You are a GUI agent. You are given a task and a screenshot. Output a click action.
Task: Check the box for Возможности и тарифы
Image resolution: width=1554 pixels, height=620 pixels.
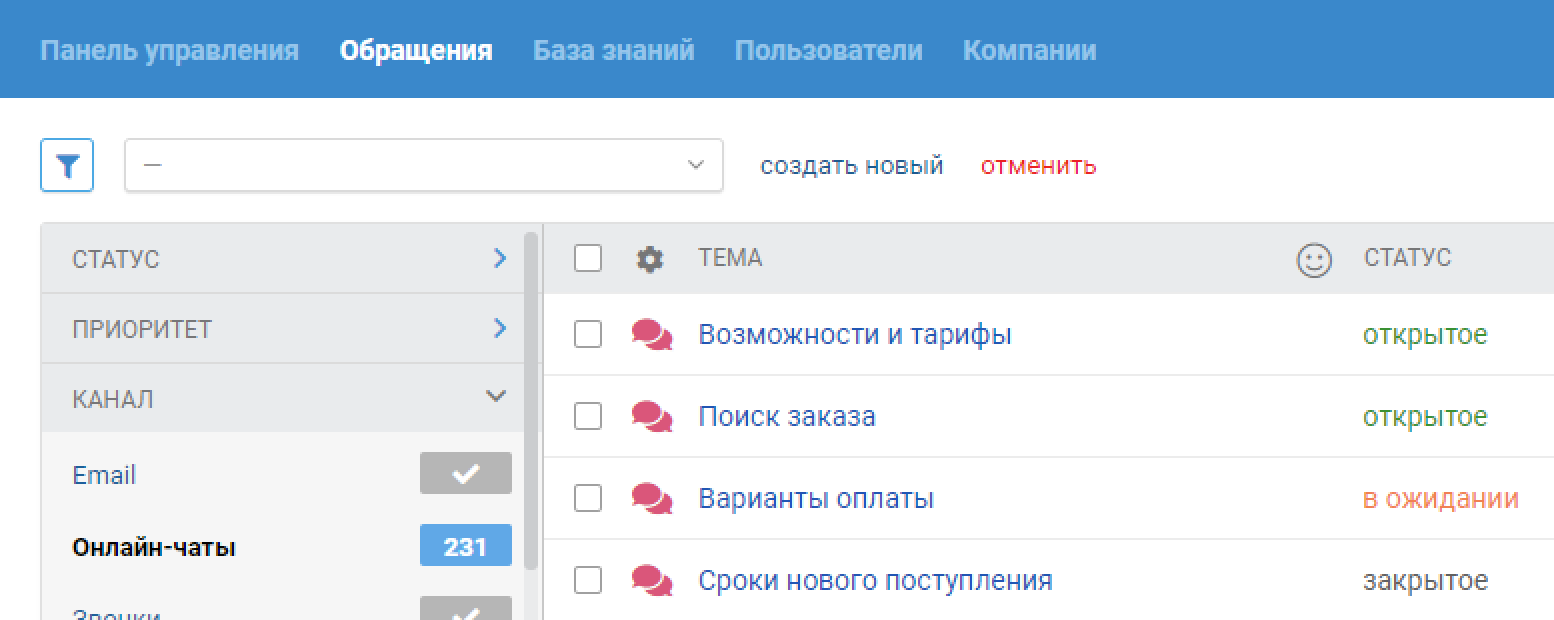click(588, 334)
